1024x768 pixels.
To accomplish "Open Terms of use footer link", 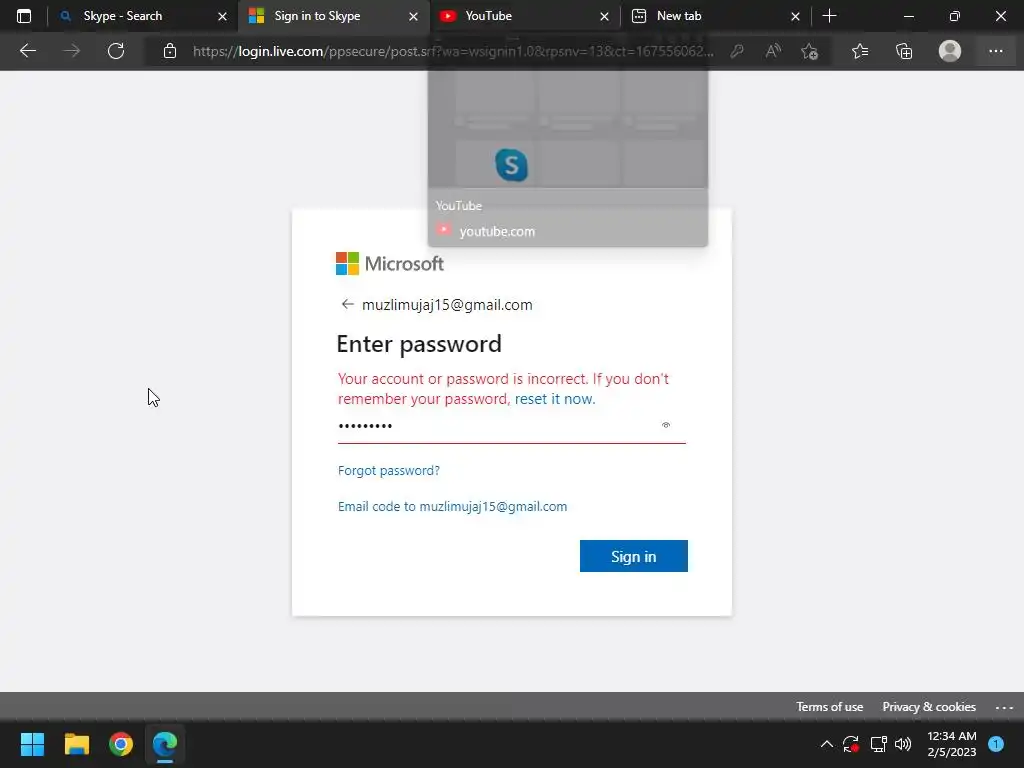I will (829, 707).
